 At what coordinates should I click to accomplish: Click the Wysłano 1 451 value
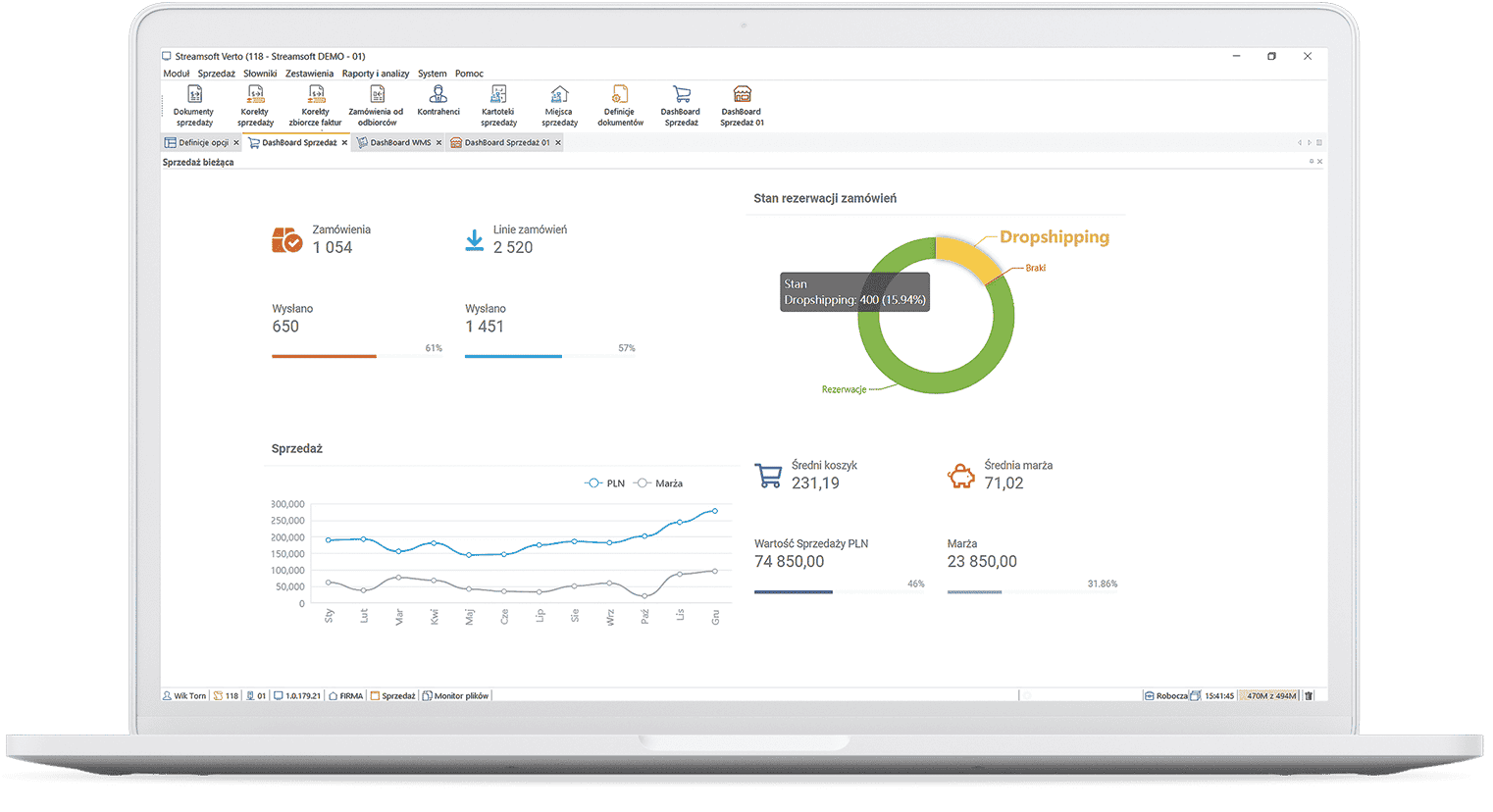point(485,327)
